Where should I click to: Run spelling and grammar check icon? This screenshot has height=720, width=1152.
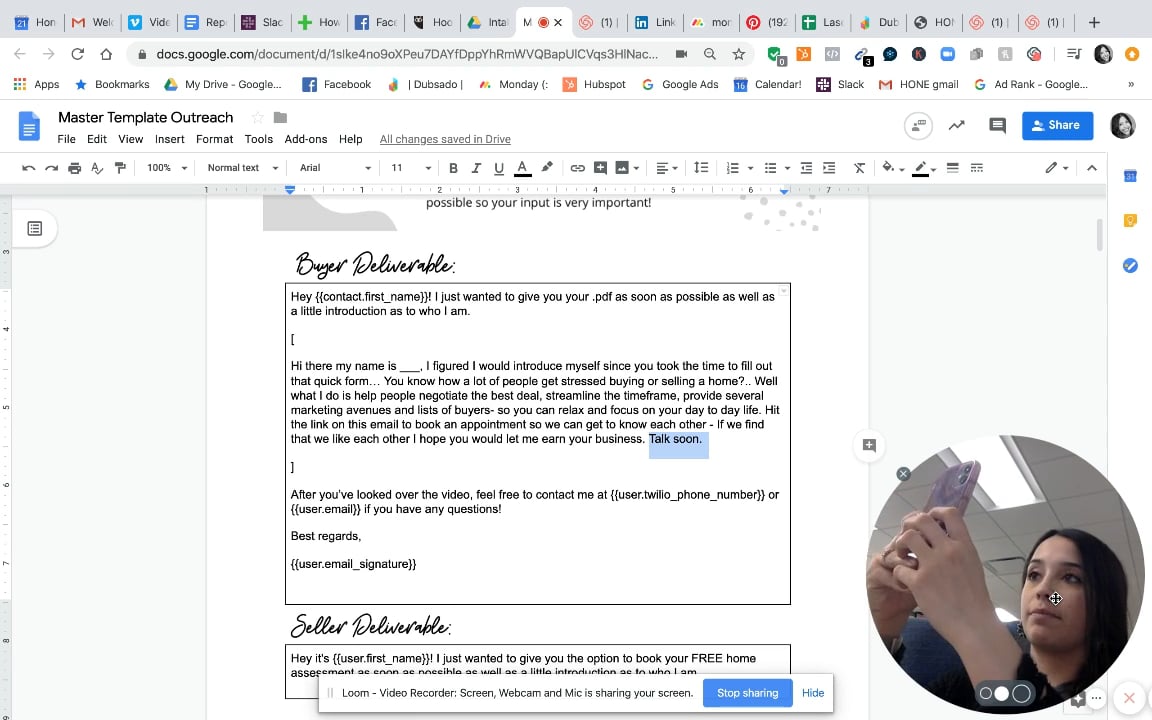[97, 168]
